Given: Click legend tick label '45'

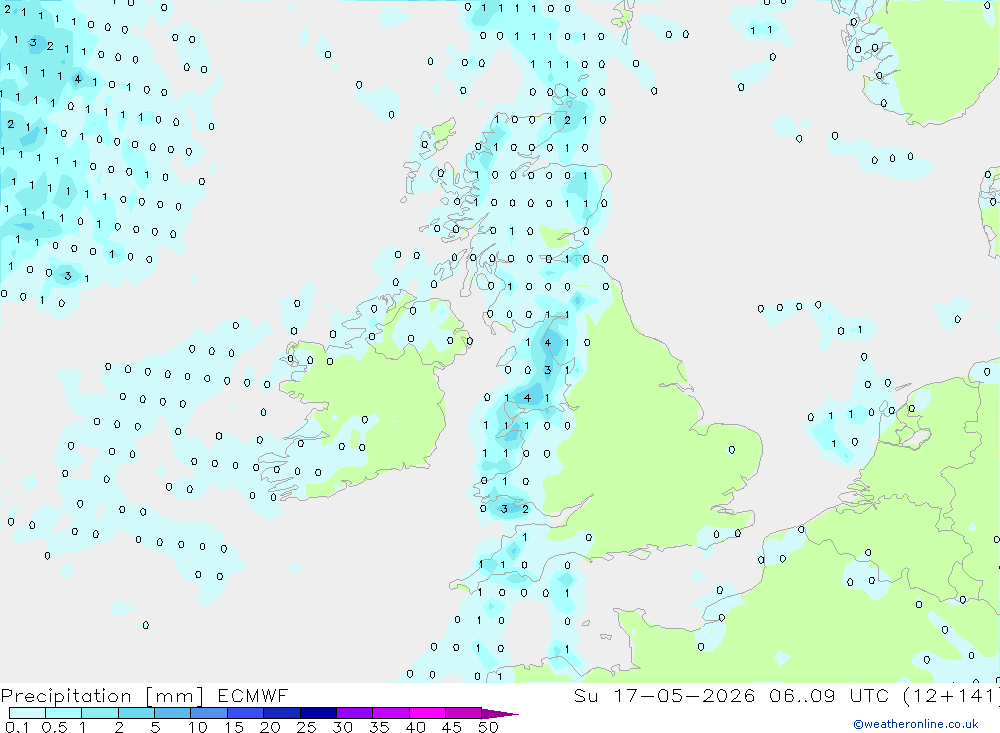Looking at the screenshot, I should (x=452, y=727).
